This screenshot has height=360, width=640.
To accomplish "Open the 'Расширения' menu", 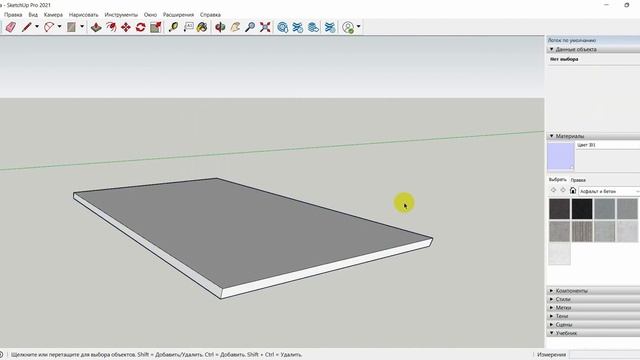I will tap(178, 15).
